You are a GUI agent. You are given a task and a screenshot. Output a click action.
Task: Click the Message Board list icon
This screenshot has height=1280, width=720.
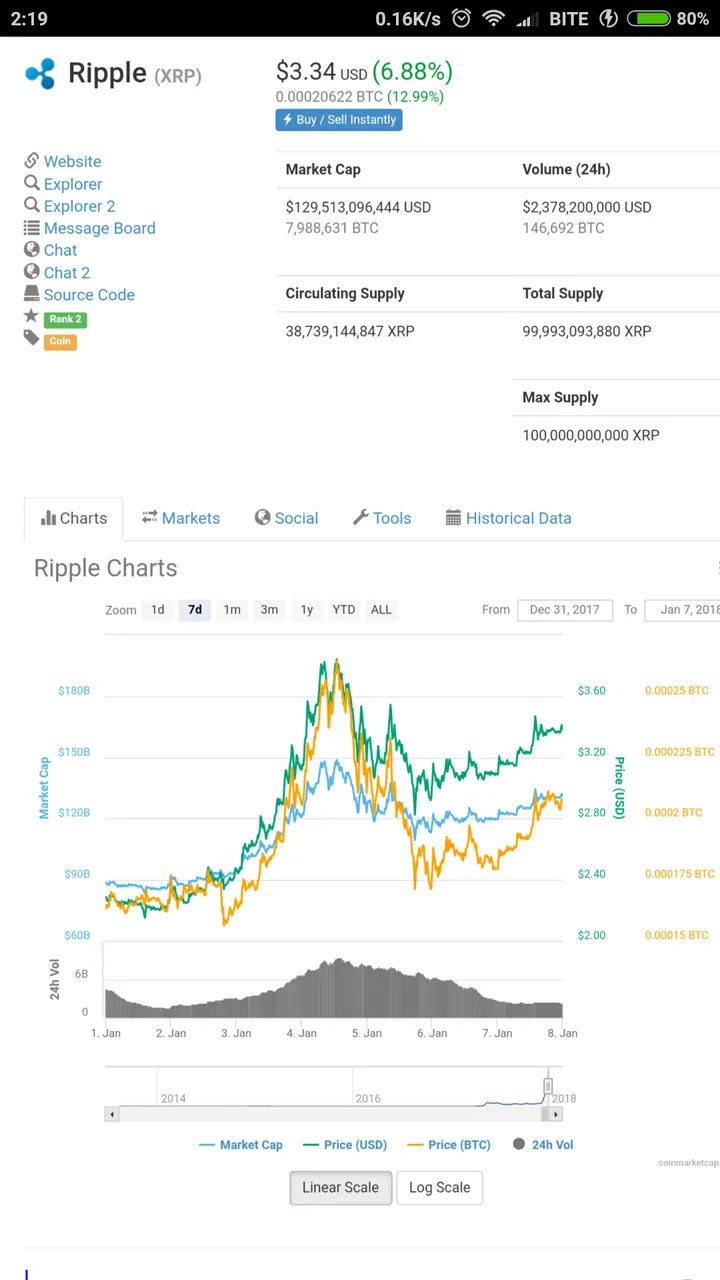(32, 228)
